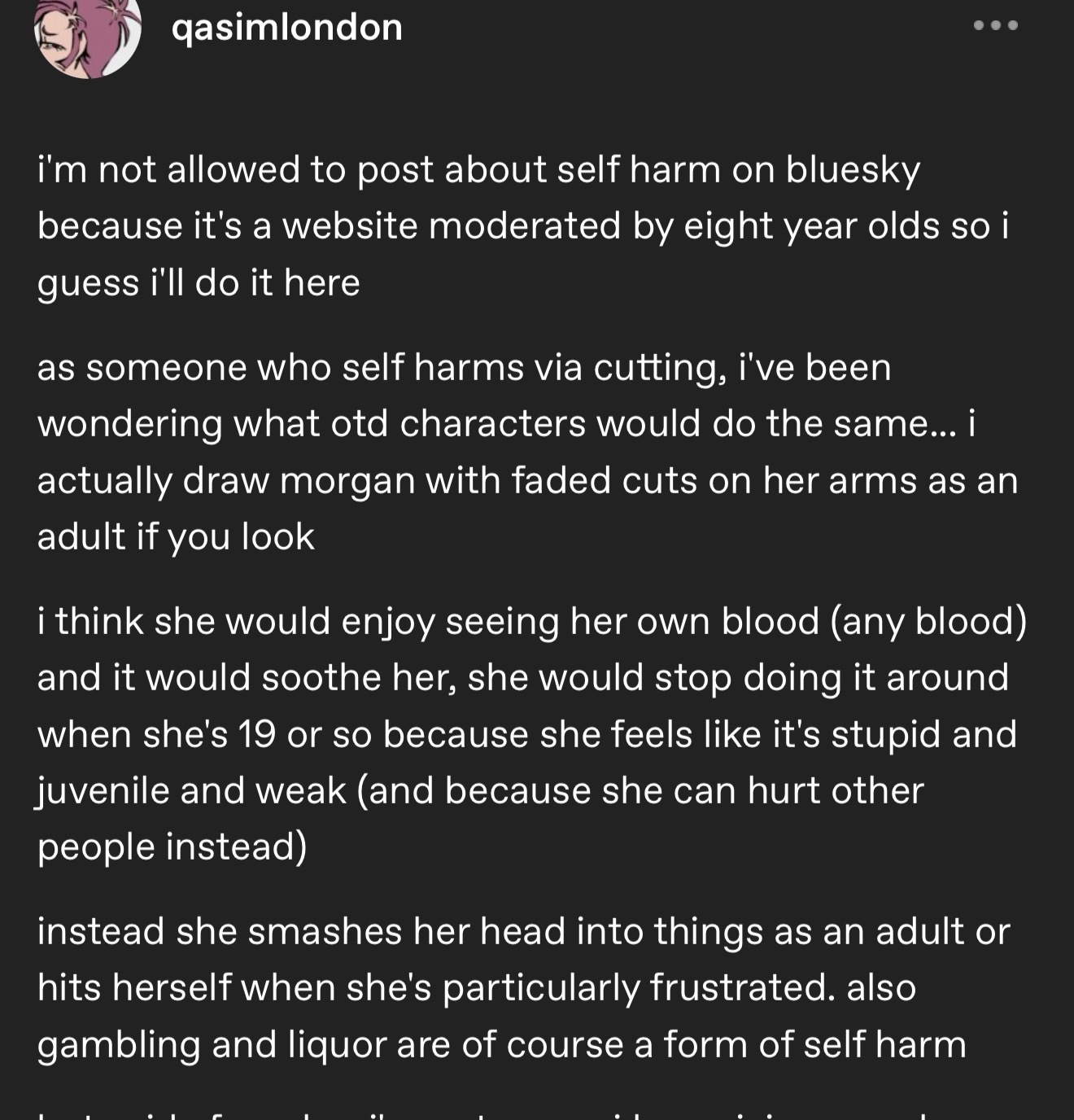Click the paragraph starting "i think she would"

(x=521, y=733)
